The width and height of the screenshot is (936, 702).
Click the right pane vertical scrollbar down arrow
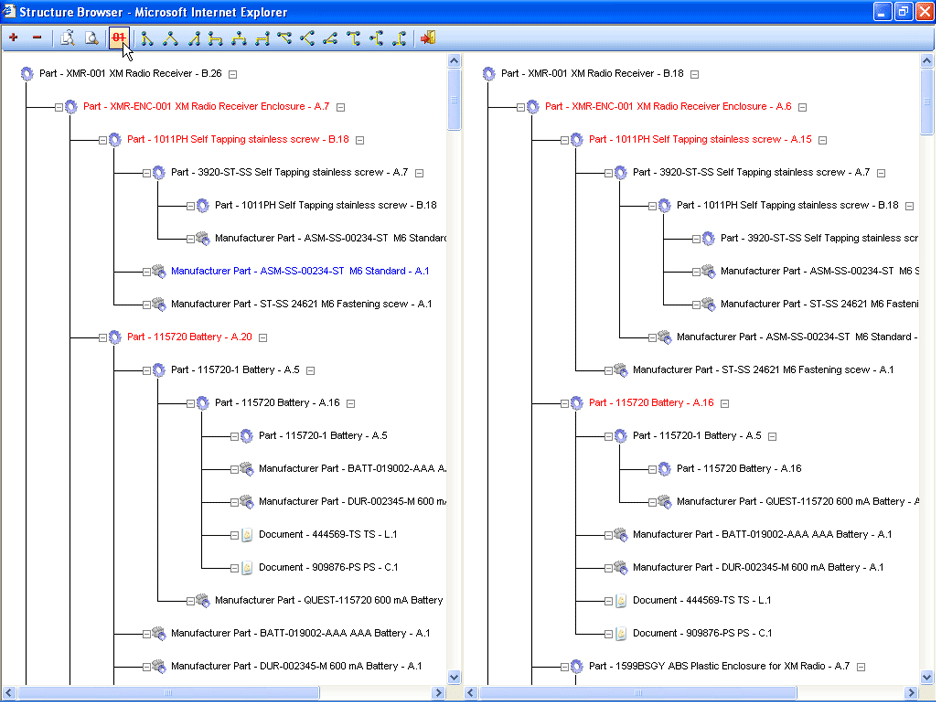pos(925,676)
